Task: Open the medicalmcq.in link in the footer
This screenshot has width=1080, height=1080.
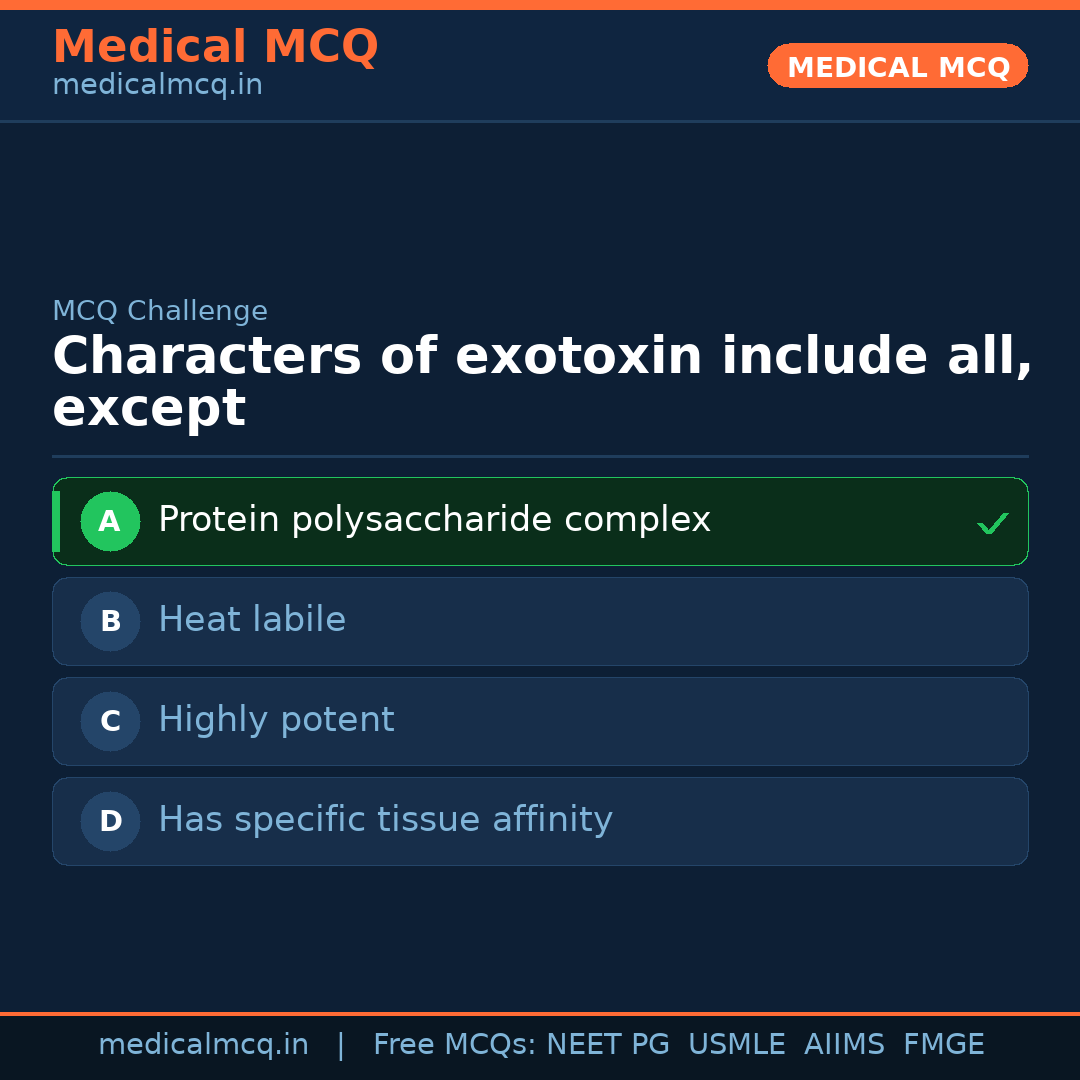Action: (x=203, y=1045)
